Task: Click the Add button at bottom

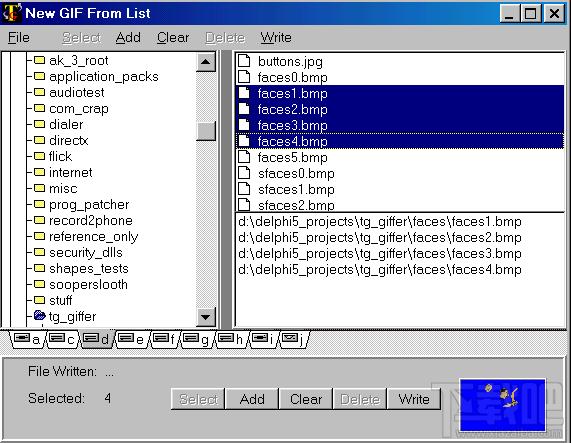Action: point(252,399)
